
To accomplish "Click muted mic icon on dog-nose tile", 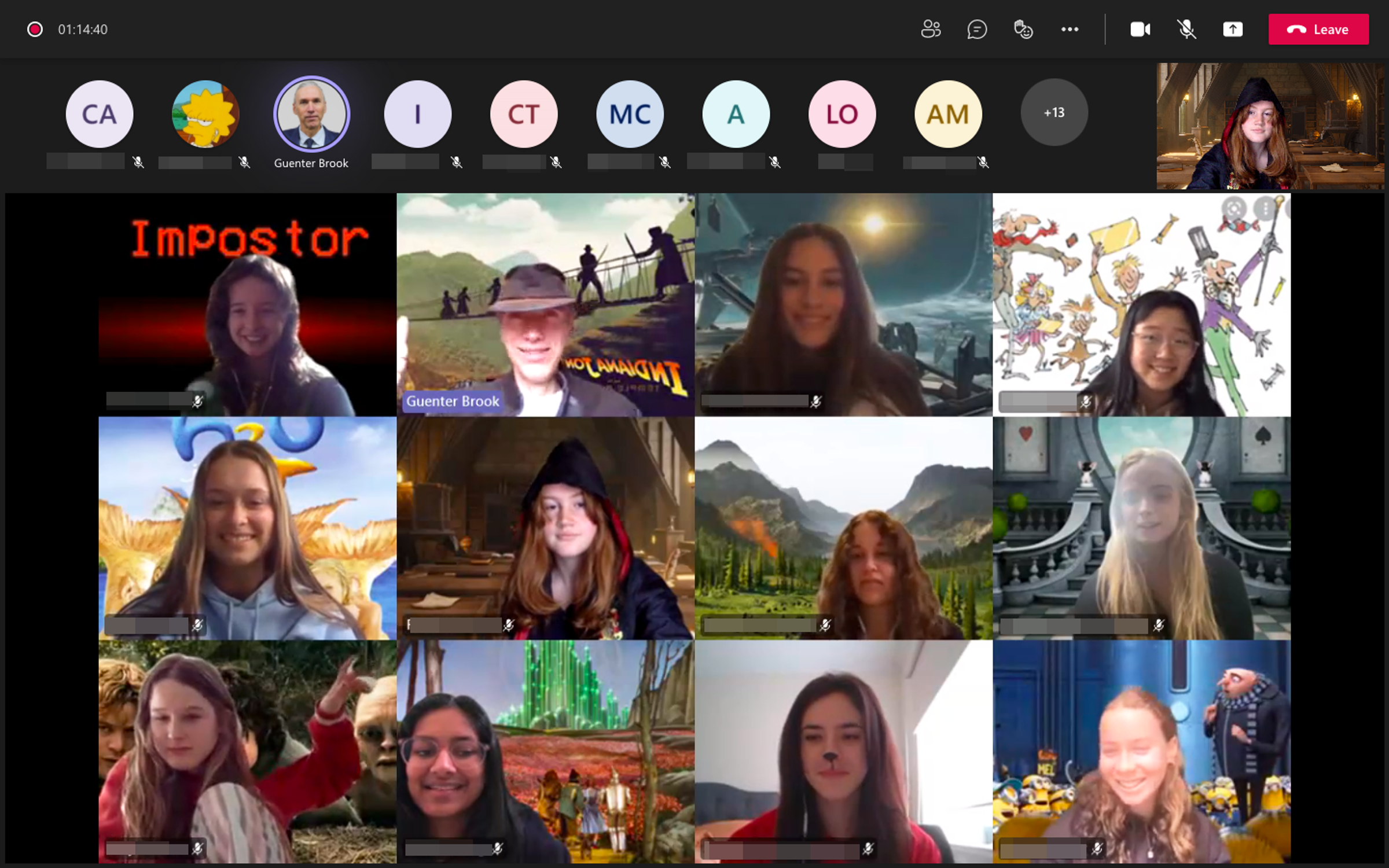I will point(868,848).
